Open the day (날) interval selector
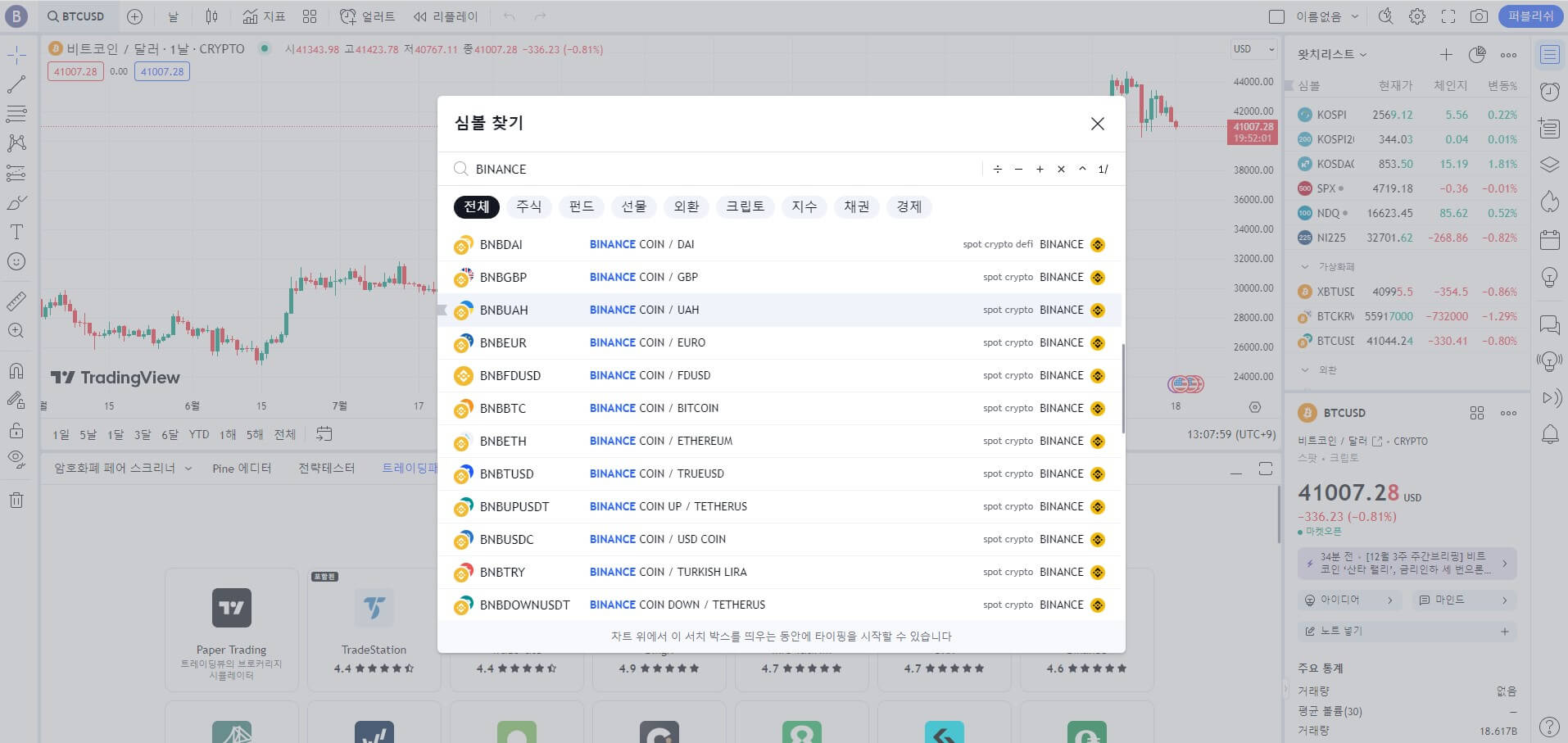The height and width of the screenshot is (743, 1568). click(x=173, y=16)
